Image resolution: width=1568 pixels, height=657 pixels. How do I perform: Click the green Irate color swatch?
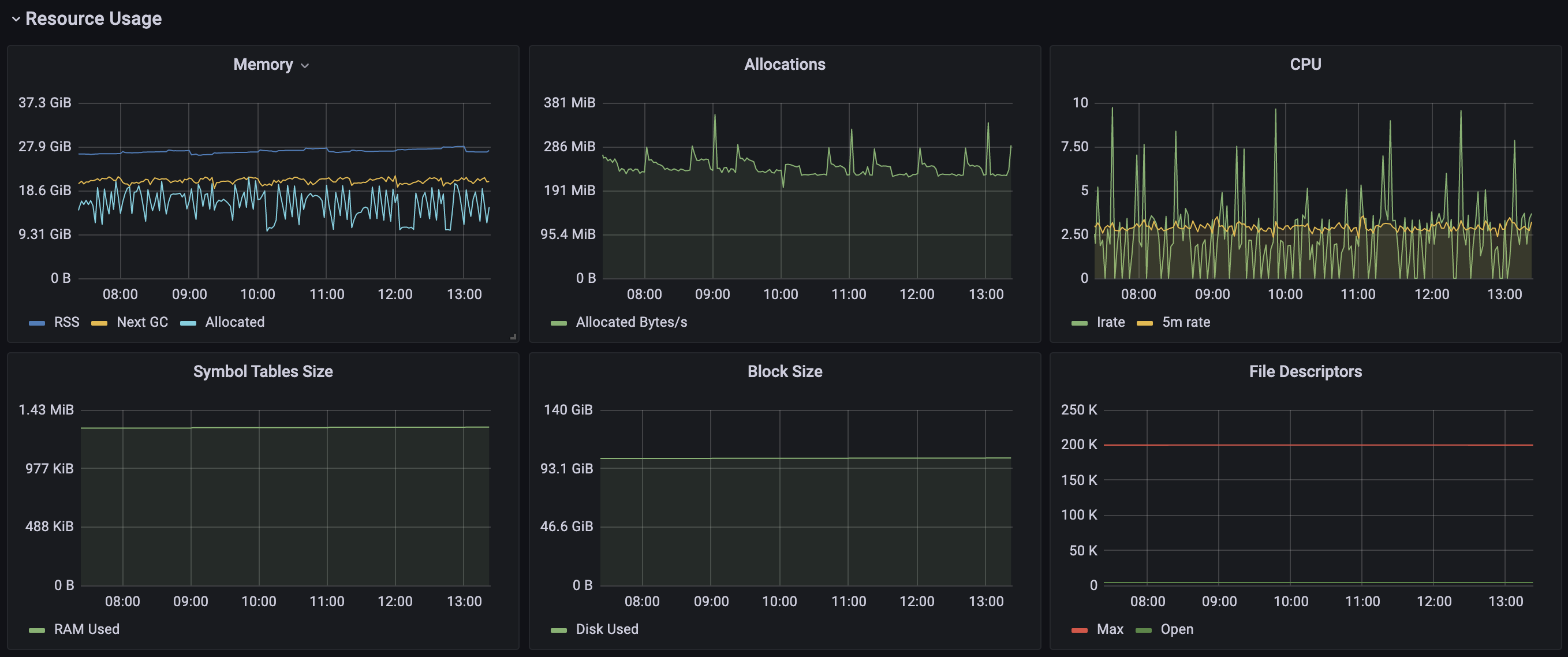tap(1079, 323)
